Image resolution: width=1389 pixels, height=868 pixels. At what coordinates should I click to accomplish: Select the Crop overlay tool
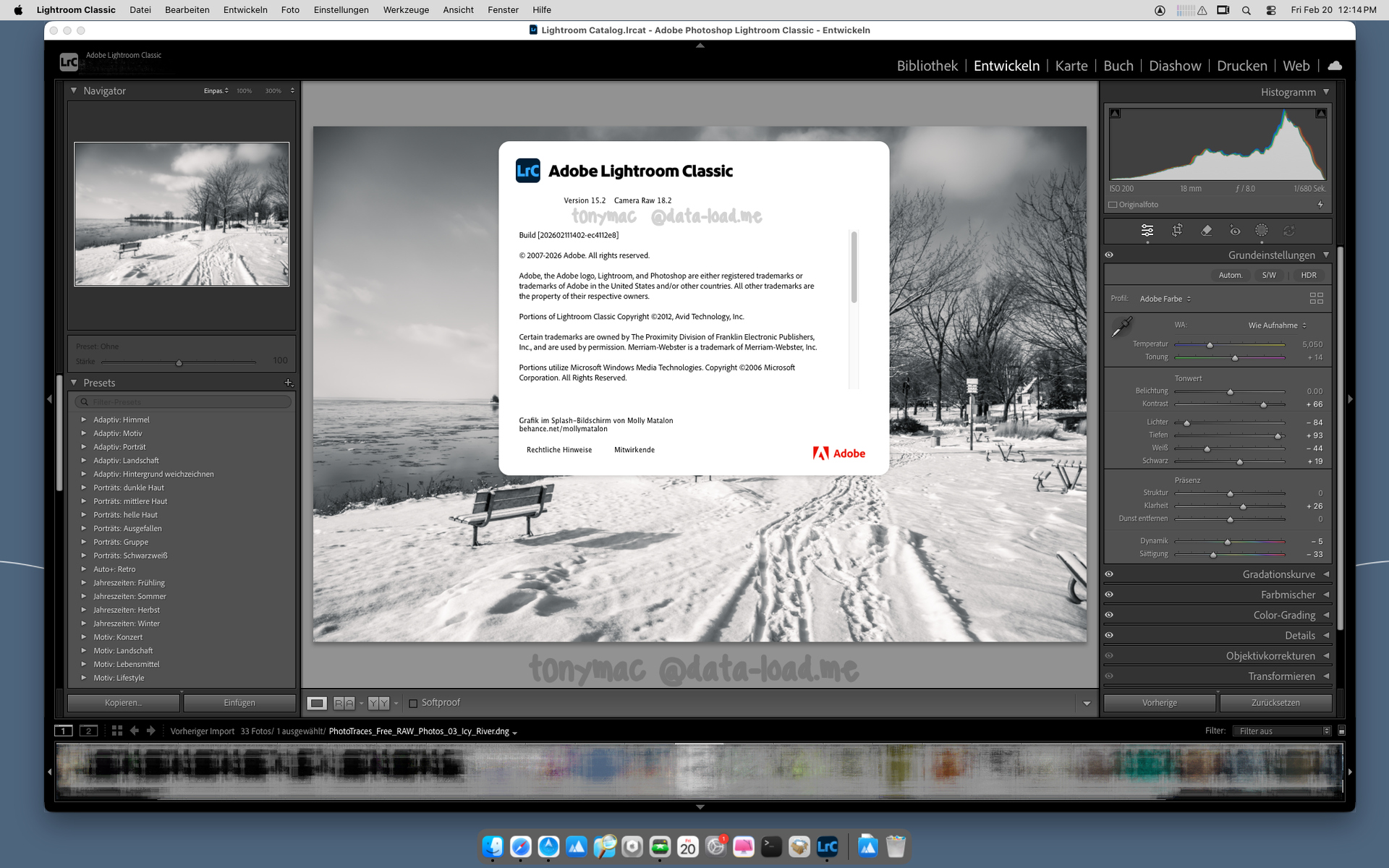(1177, 230)
